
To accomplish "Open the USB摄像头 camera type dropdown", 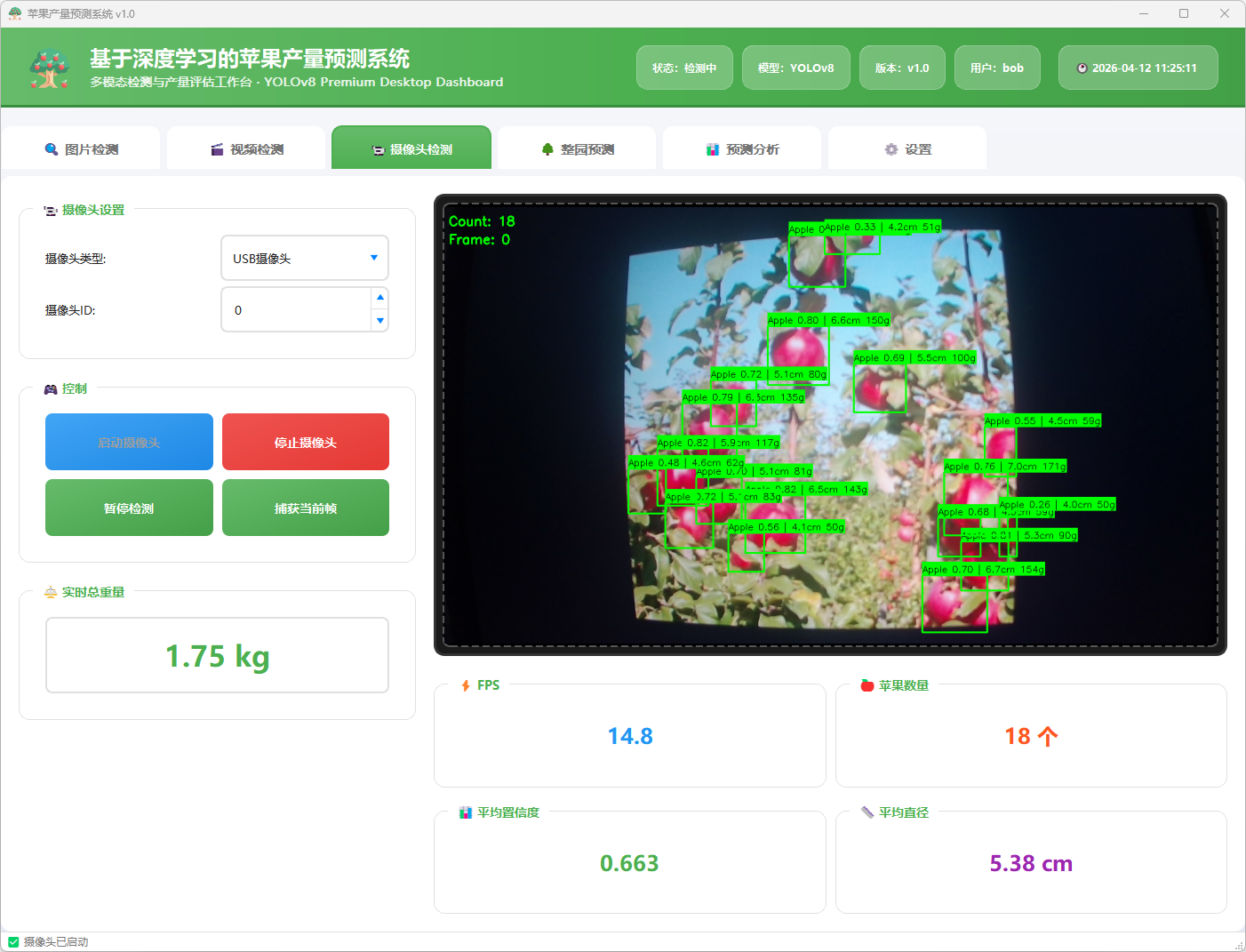I will pos(304,258).
